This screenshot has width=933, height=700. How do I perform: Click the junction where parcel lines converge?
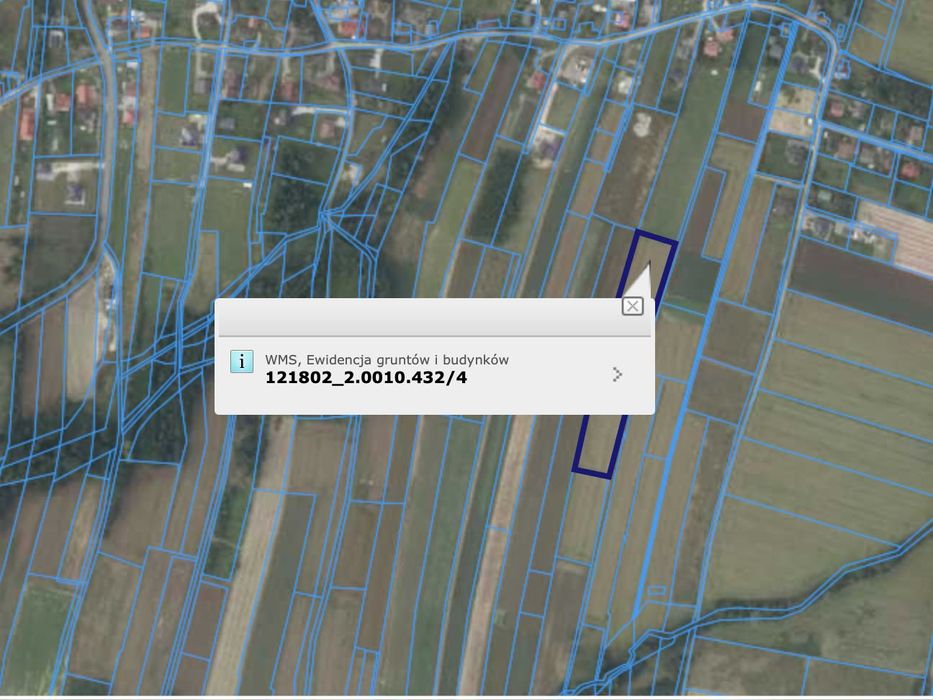(x=324, y=218)
